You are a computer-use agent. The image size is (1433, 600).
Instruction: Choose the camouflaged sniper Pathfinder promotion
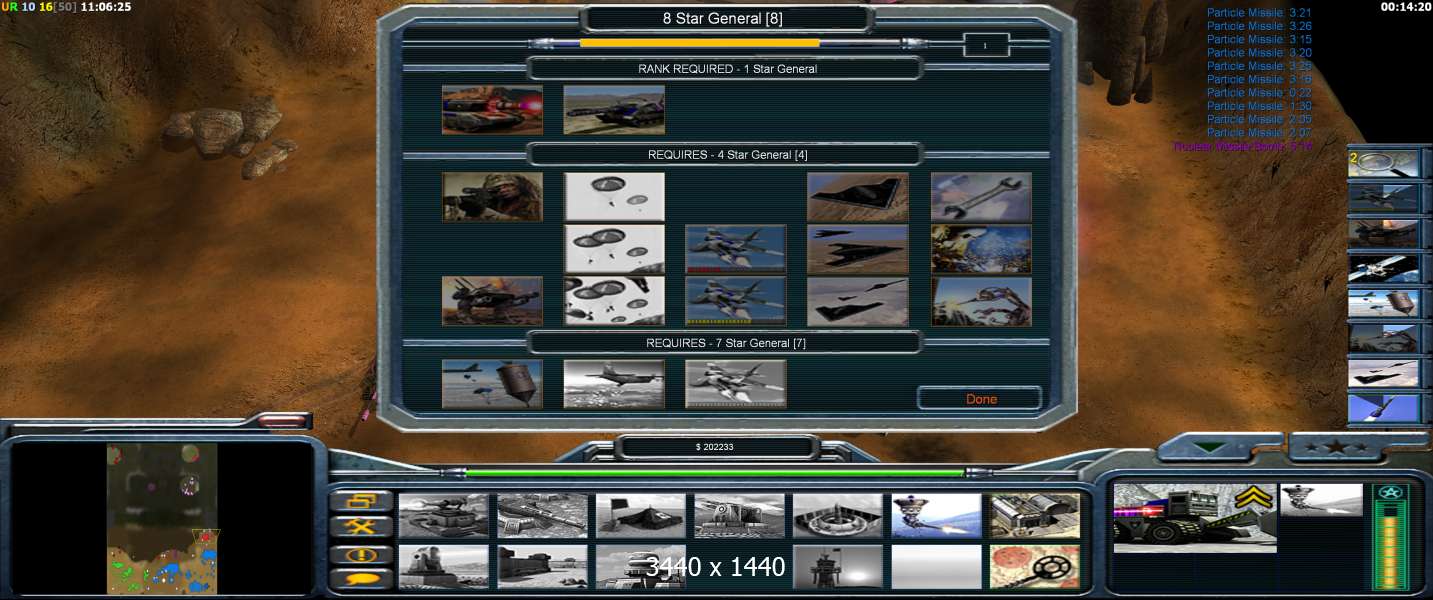click(492, 197)
